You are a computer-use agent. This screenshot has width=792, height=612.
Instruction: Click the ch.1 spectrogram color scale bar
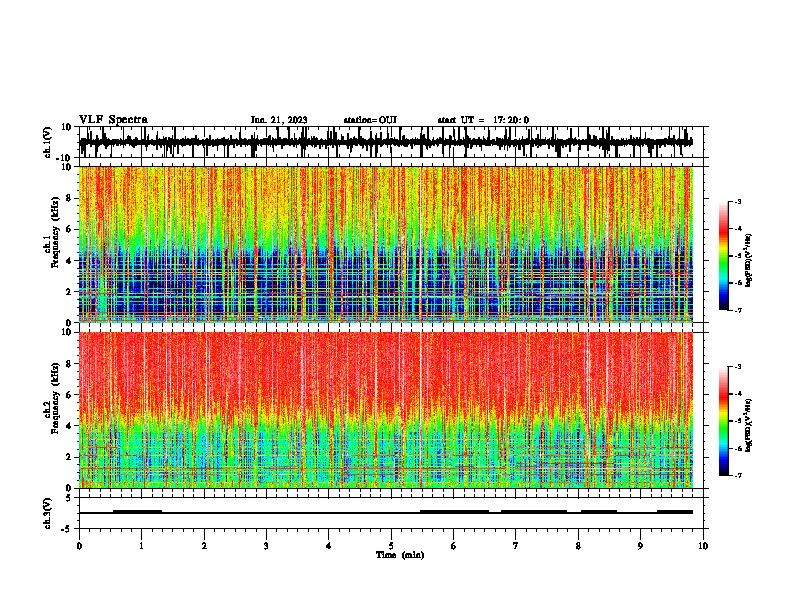click(723, 256)
